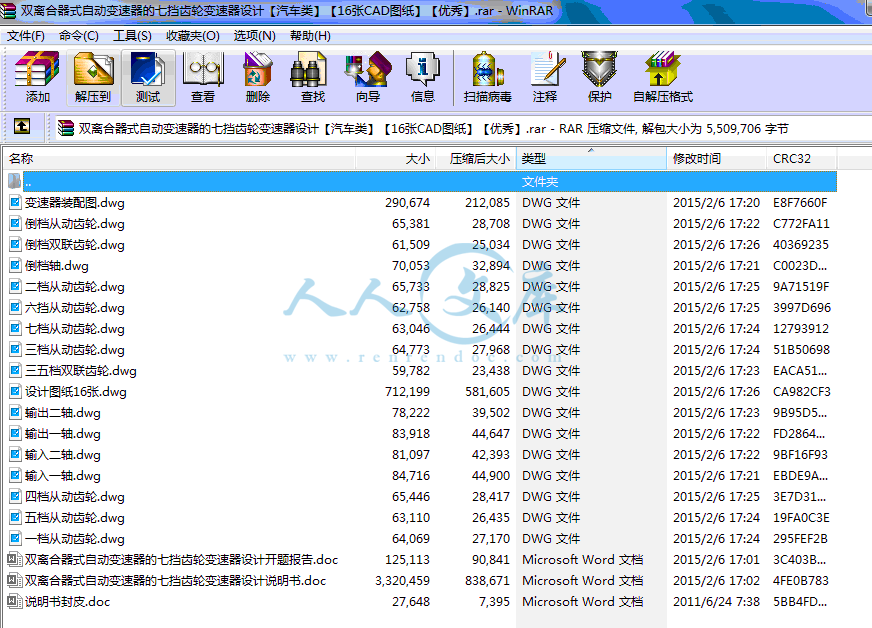Sort by the 类型 column header

coord(591,159)
